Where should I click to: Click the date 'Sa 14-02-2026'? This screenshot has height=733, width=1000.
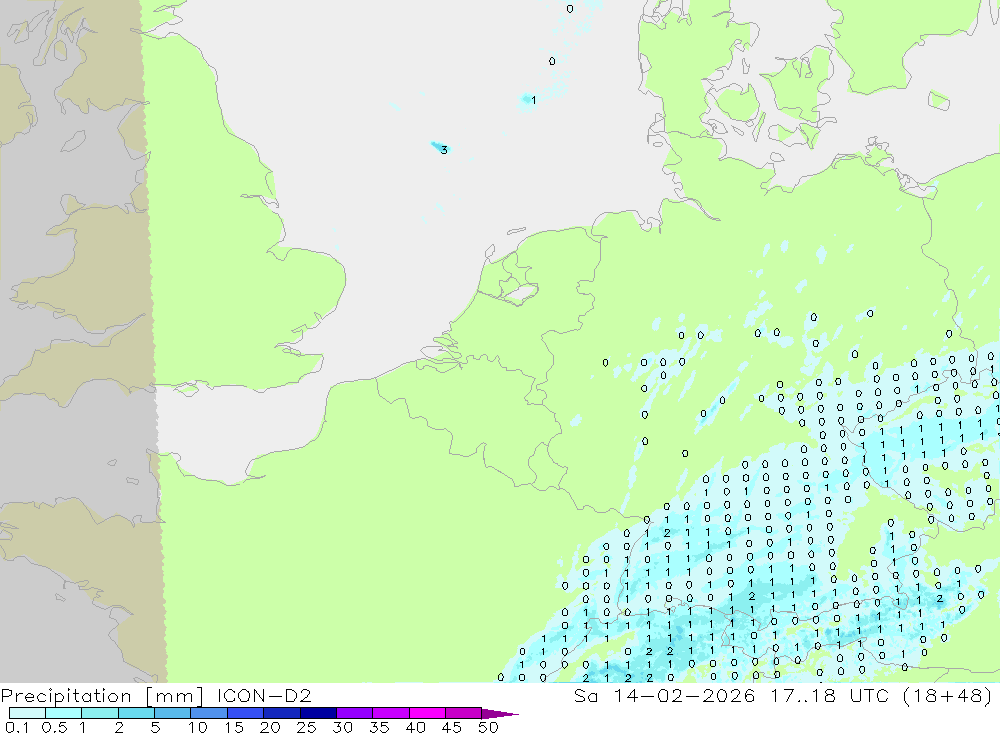click(665, 695)
